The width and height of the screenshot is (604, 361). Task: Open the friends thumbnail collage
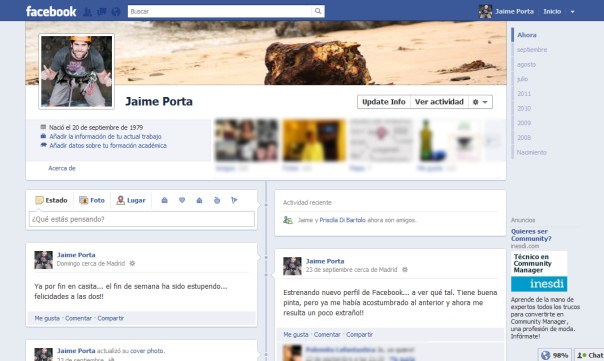point(247,140)
